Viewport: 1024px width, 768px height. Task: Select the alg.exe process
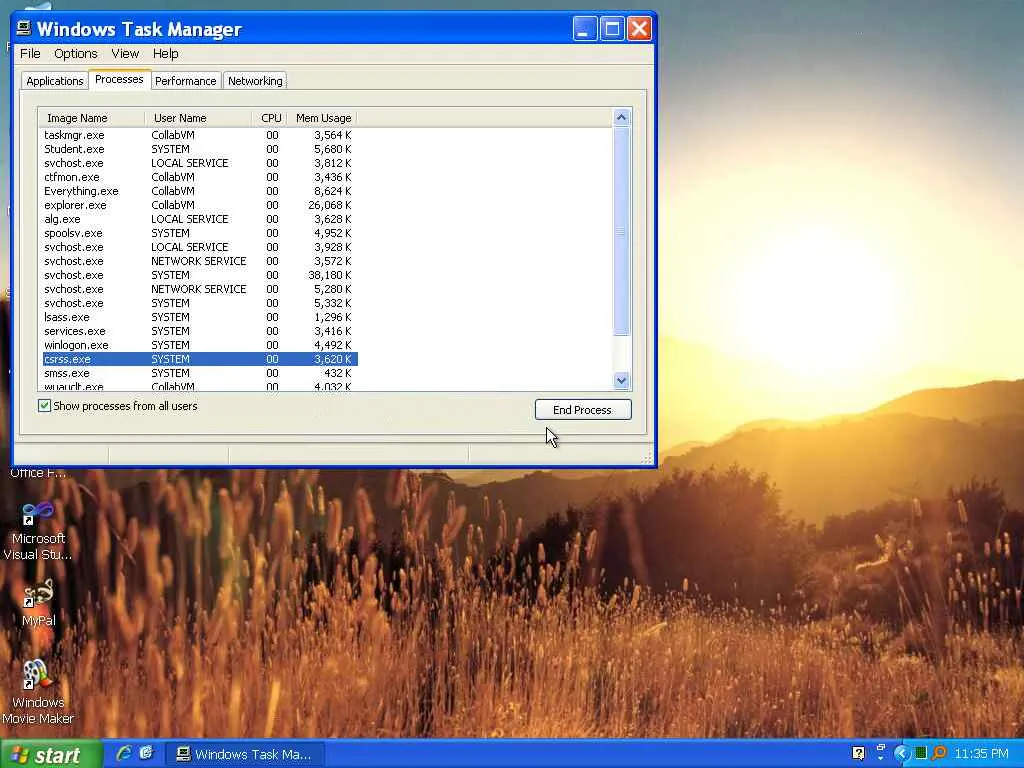pyautogui.click(x=199, y=219)
